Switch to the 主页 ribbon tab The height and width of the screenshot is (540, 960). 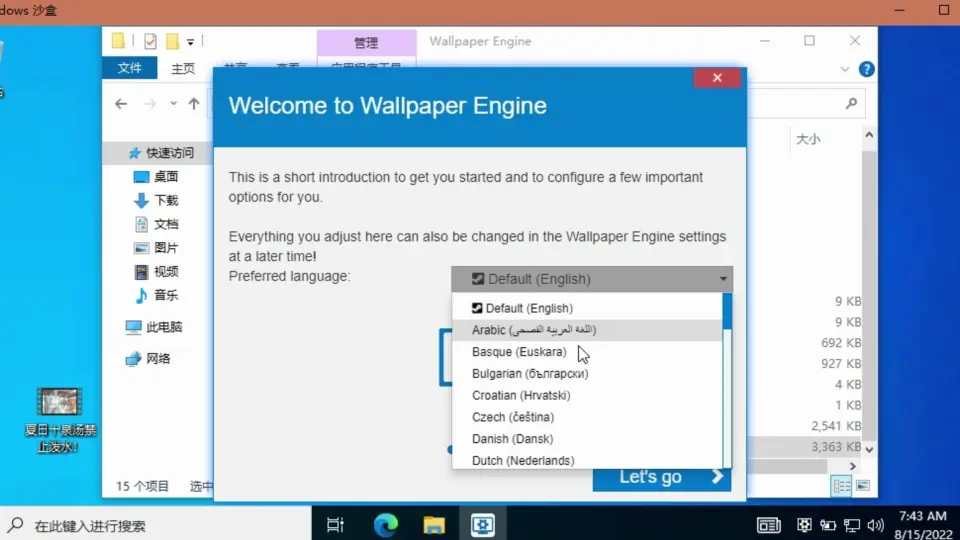click(x=182, y=68)
